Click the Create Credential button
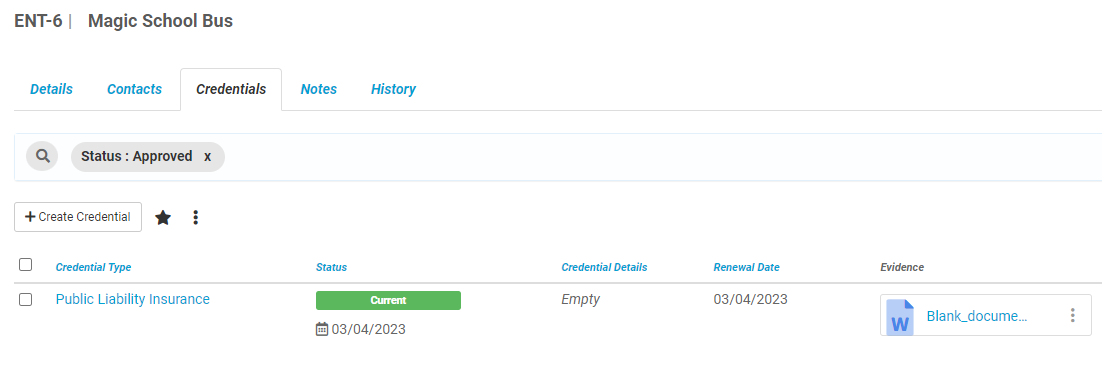Screen dimensions: 1102x365 (78, 217)
